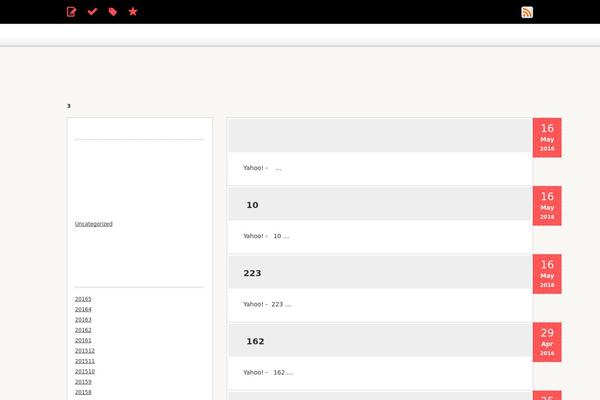Open the 20161 archive link
The height and width of the screenshot is (400, 600).
(x=83, y=340)
